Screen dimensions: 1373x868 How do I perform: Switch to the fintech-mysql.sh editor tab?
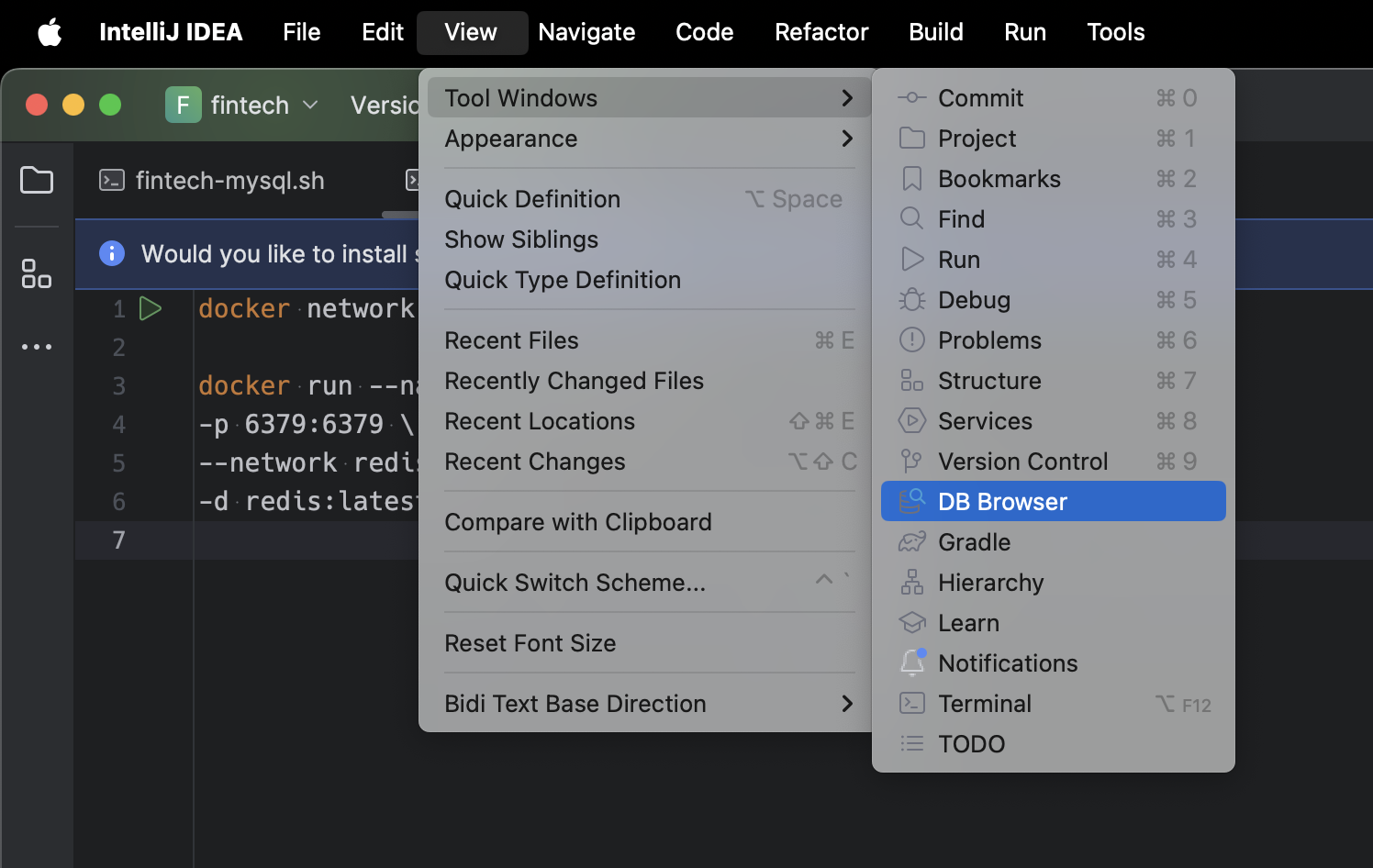tap(229, 181)
